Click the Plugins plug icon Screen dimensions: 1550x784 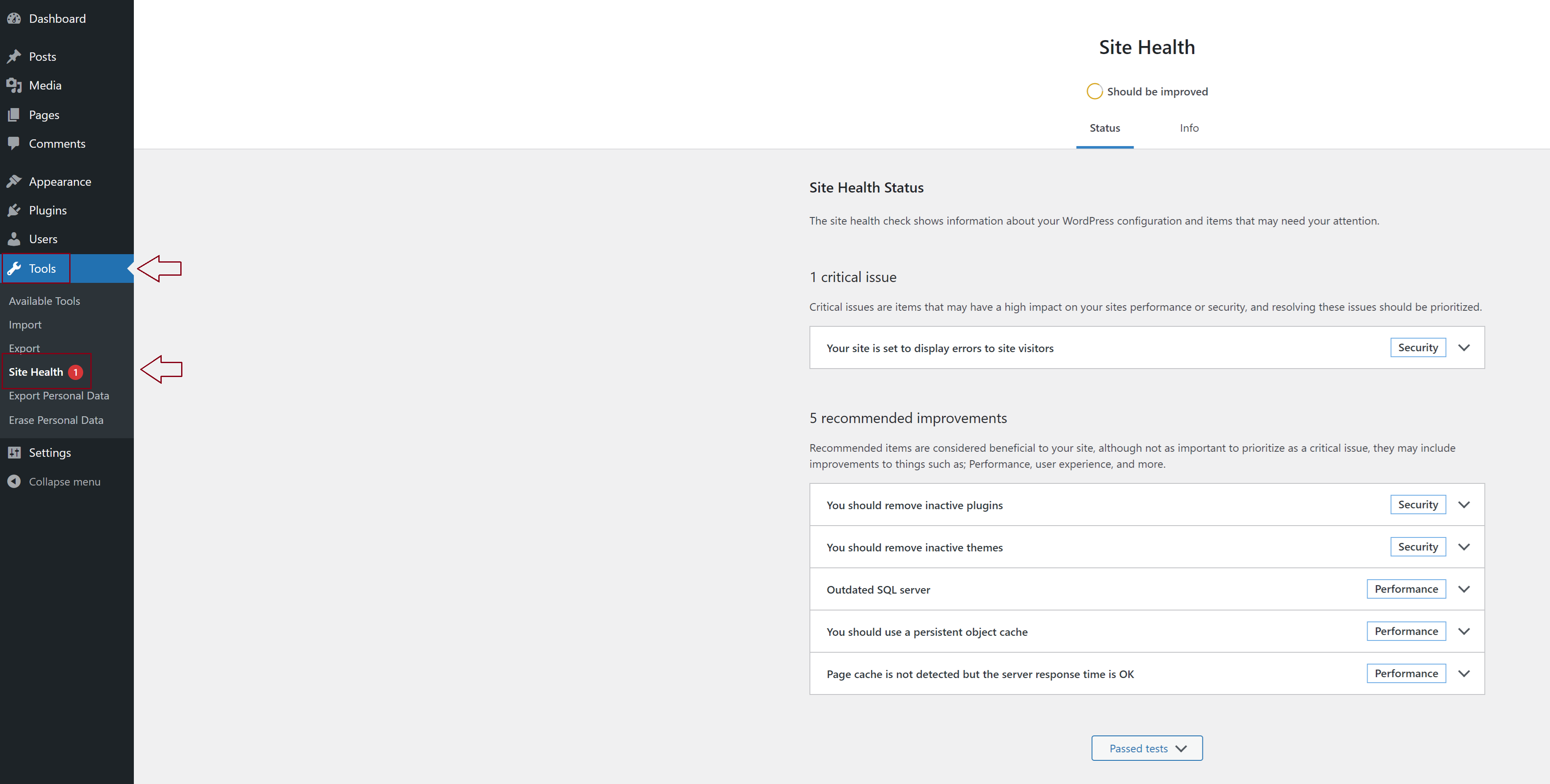point(14,210)
